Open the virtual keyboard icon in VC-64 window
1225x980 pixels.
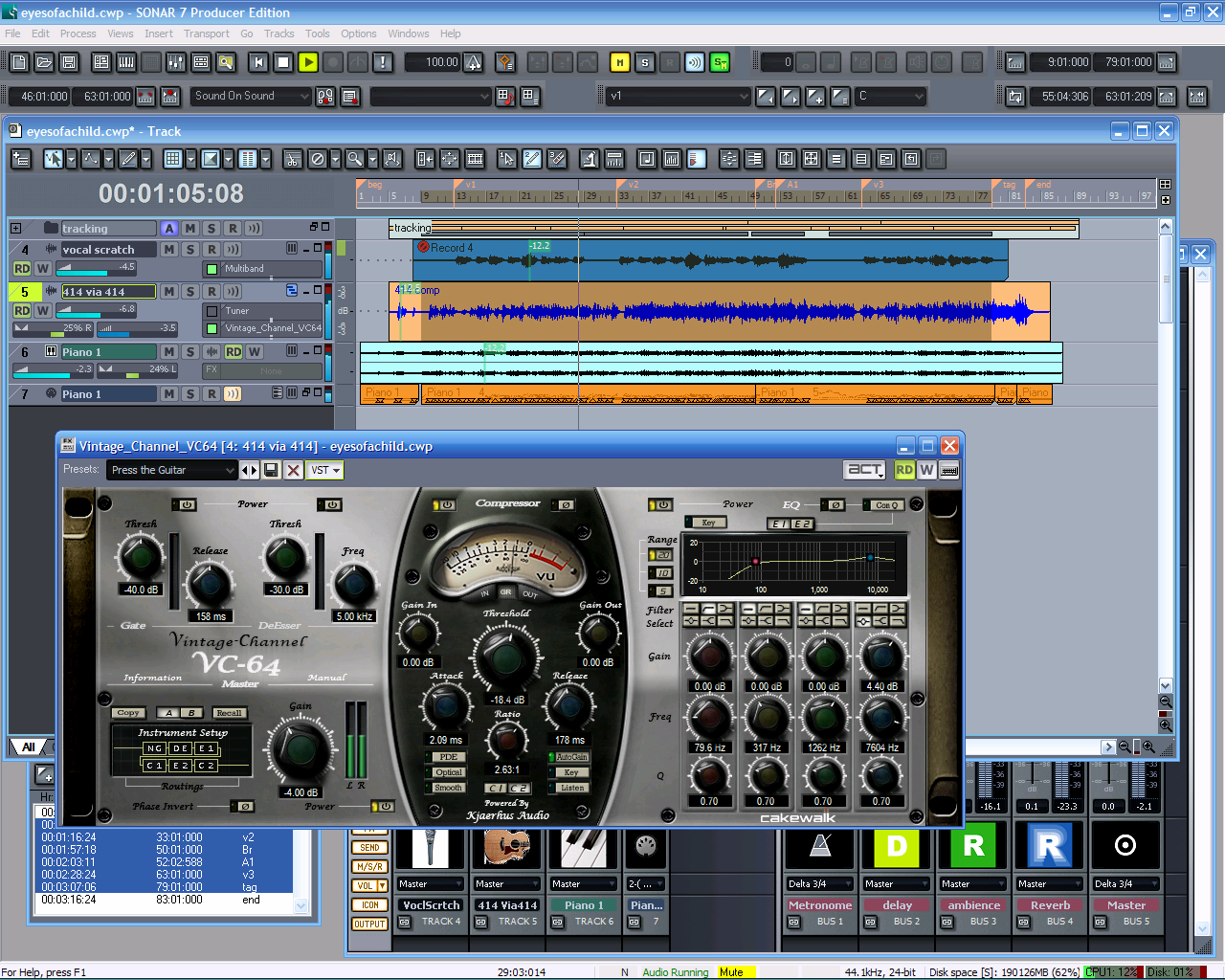[949, 470]
